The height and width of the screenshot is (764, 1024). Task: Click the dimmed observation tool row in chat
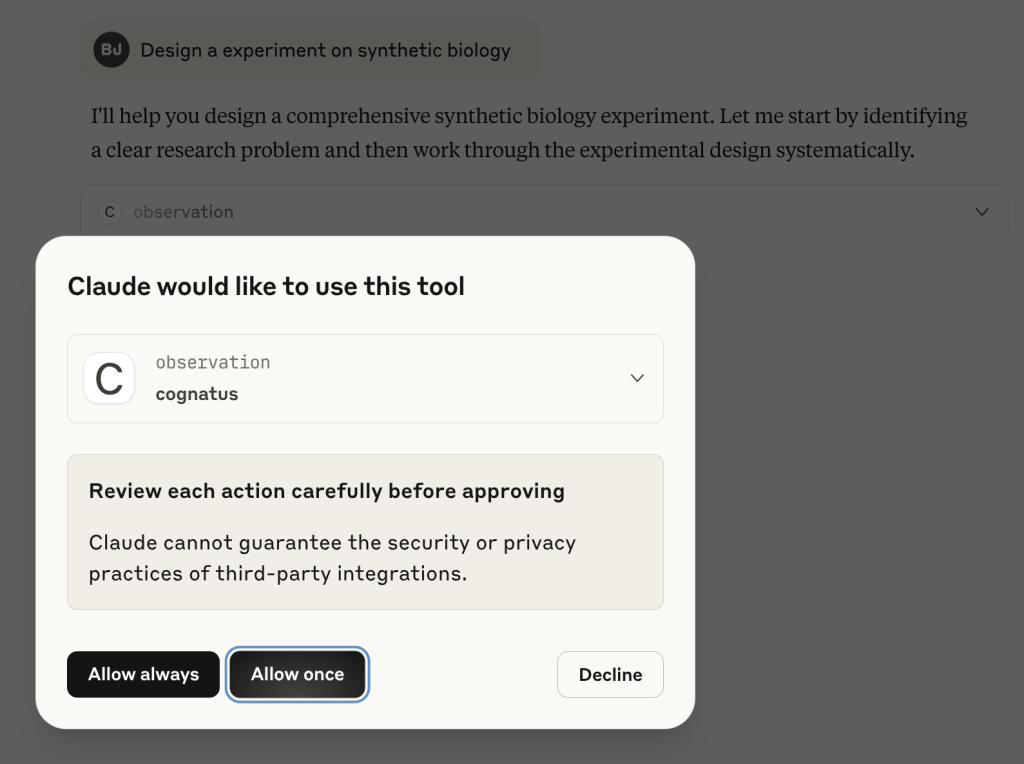pyautogui.click(x=545, y=212)
